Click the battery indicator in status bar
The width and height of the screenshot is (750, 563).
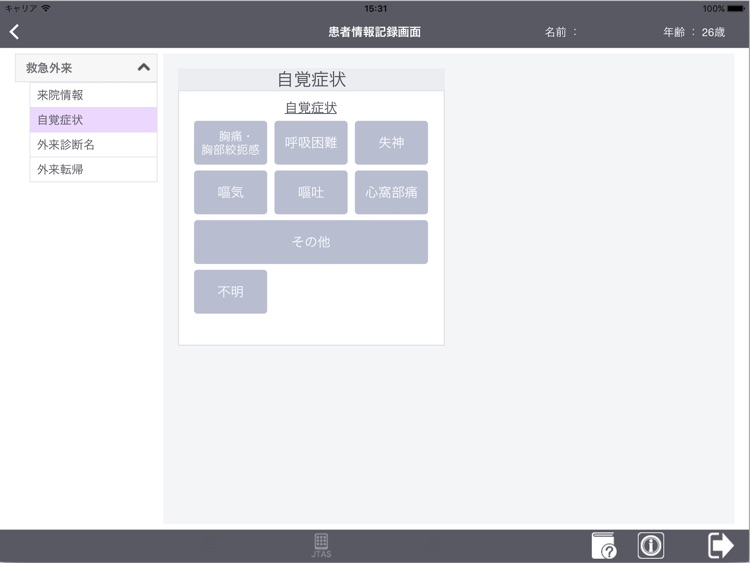736,9
